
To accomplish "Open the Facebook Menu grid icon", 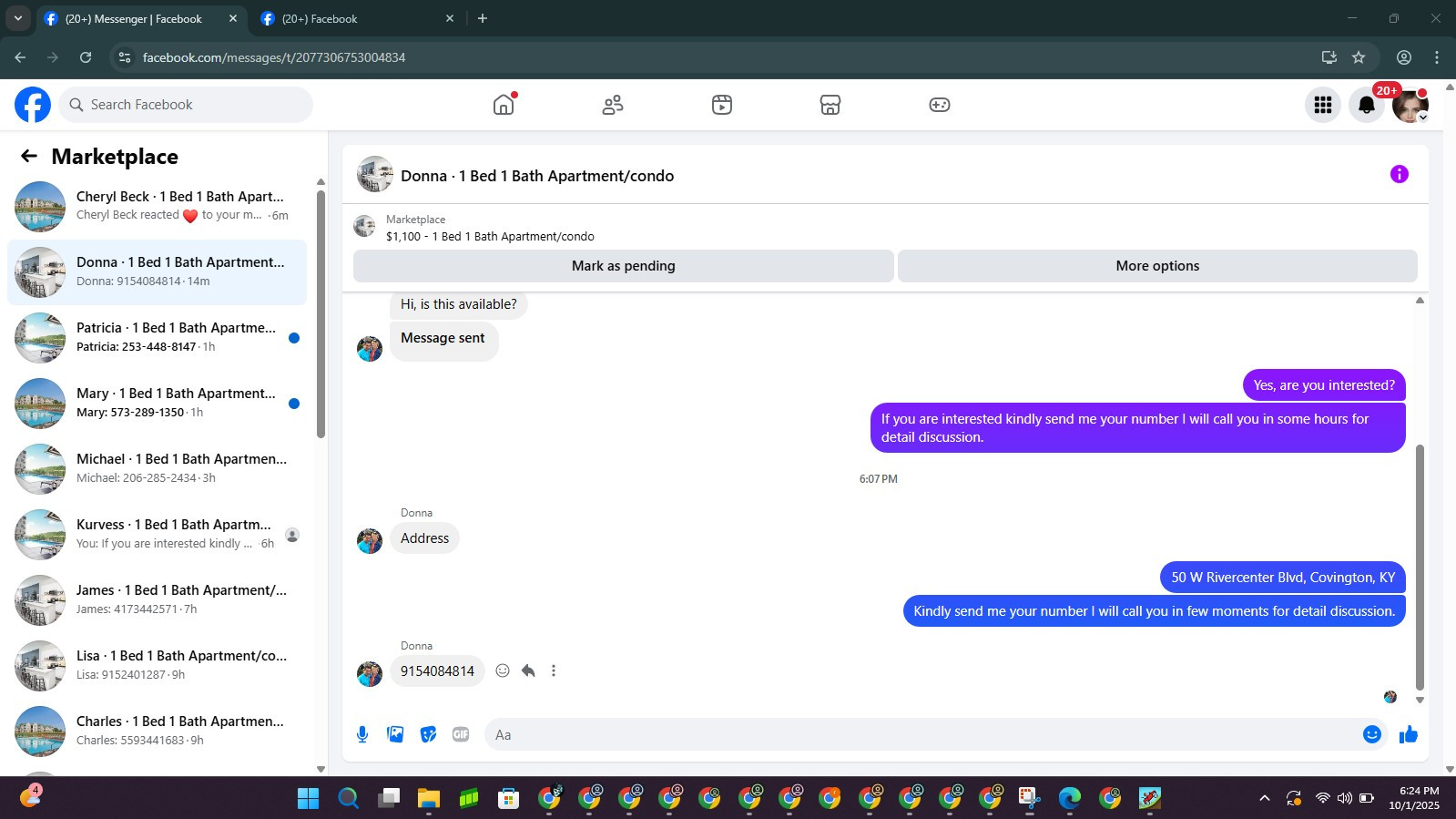I will pyautogui.click(x=1323, y=105).
